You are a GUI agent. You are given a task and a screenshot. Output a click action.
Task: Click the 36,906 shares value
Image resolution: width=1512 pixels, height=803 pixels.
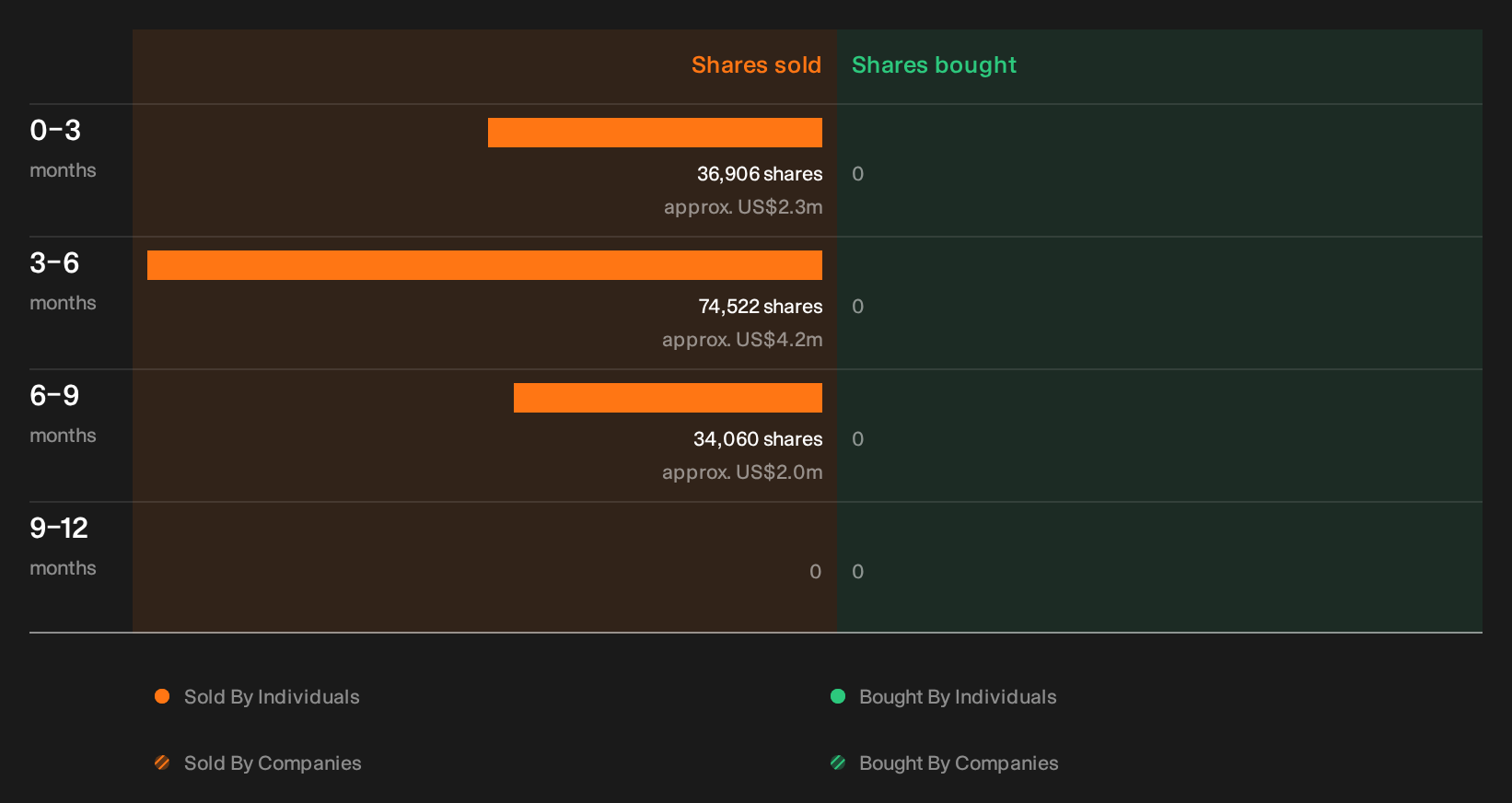click(x=760, y=174)
